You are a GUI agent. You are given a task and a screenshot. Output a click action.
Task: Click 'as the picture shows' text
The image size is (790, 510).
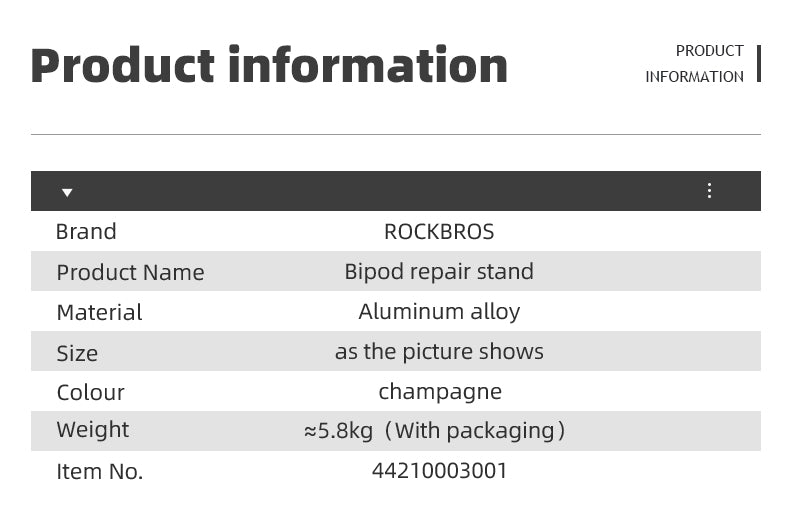tap(439, 351)
